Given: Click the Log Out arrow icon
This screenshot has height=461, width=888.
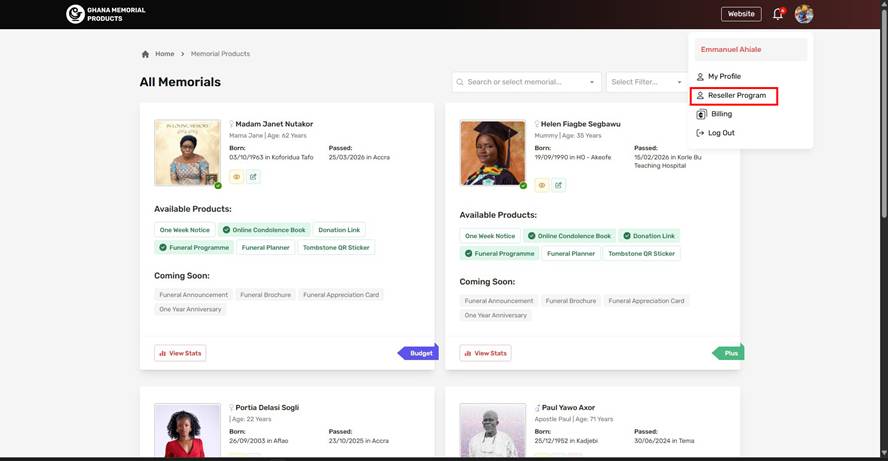Looking at the screenshot, I should click(x=700, y=133).
